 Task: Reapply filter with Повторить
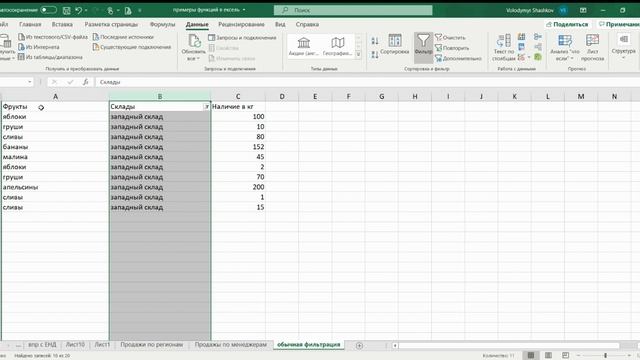pyautogui.click(x=452, y=48)
